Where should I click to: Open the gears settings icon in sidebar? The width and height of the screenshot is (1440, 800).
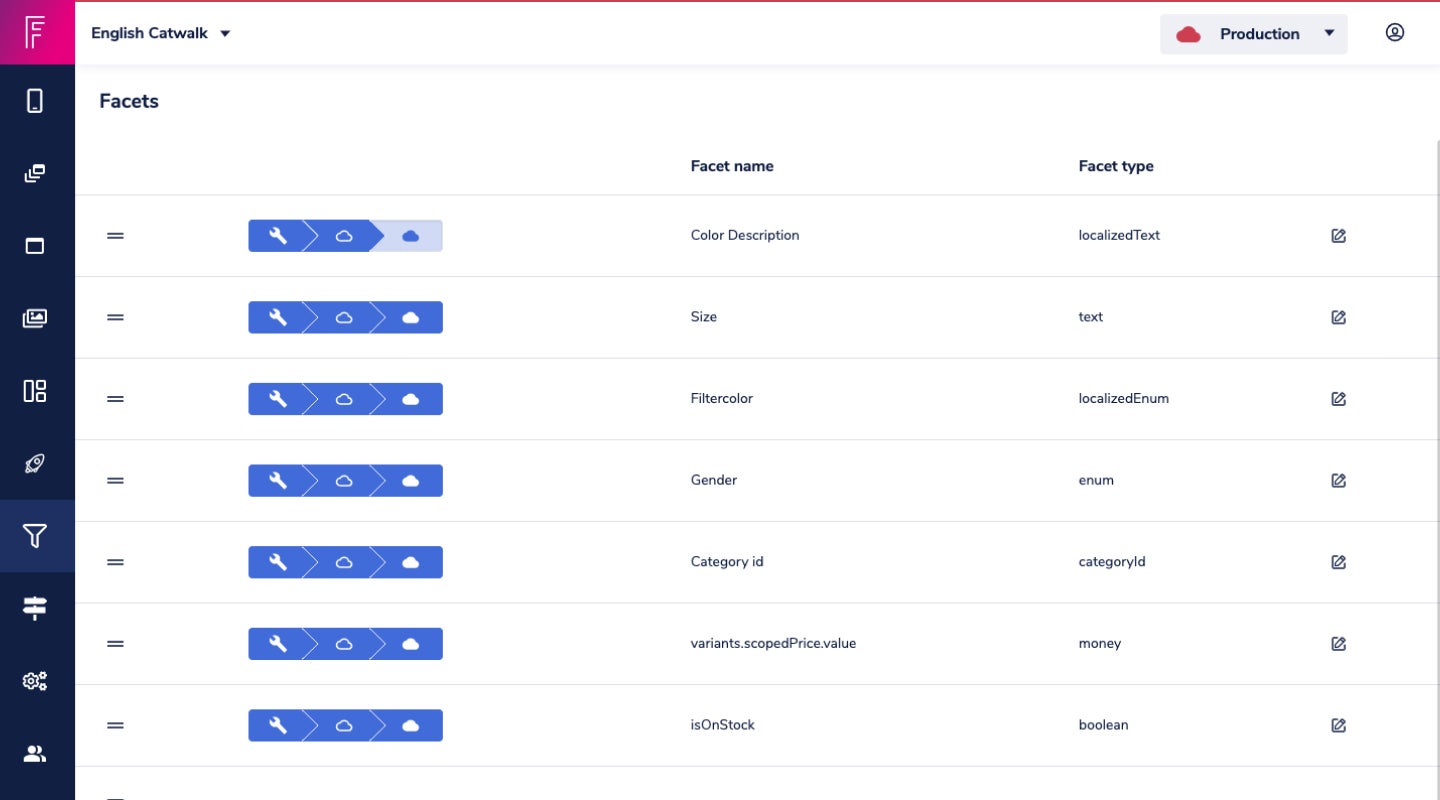tap(35, 681)
